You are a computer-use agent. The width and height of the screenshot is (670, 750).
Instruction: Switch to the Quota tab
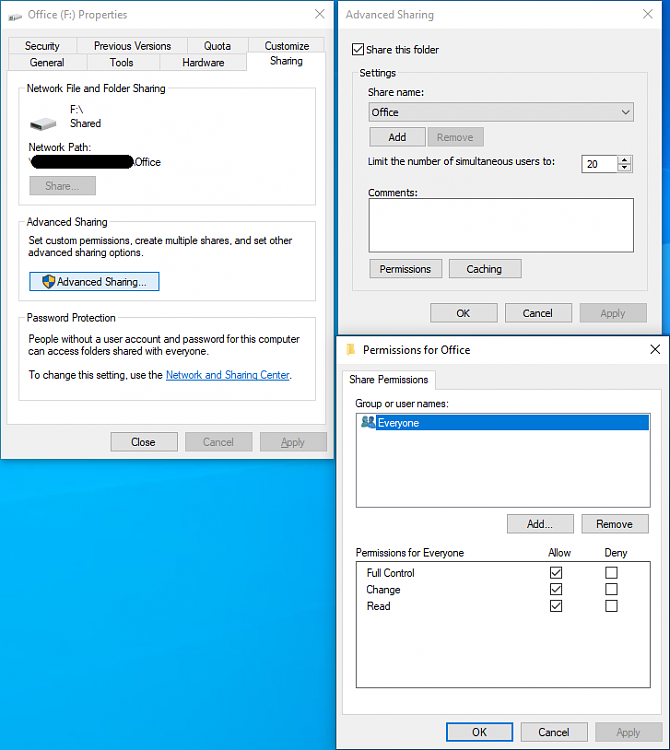pyautogui.click(x=218, y=46)
